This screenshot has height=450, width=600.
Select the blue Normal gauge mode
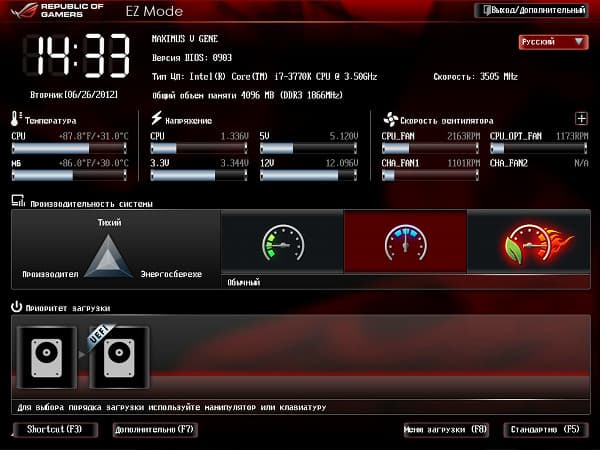[405, 243]
